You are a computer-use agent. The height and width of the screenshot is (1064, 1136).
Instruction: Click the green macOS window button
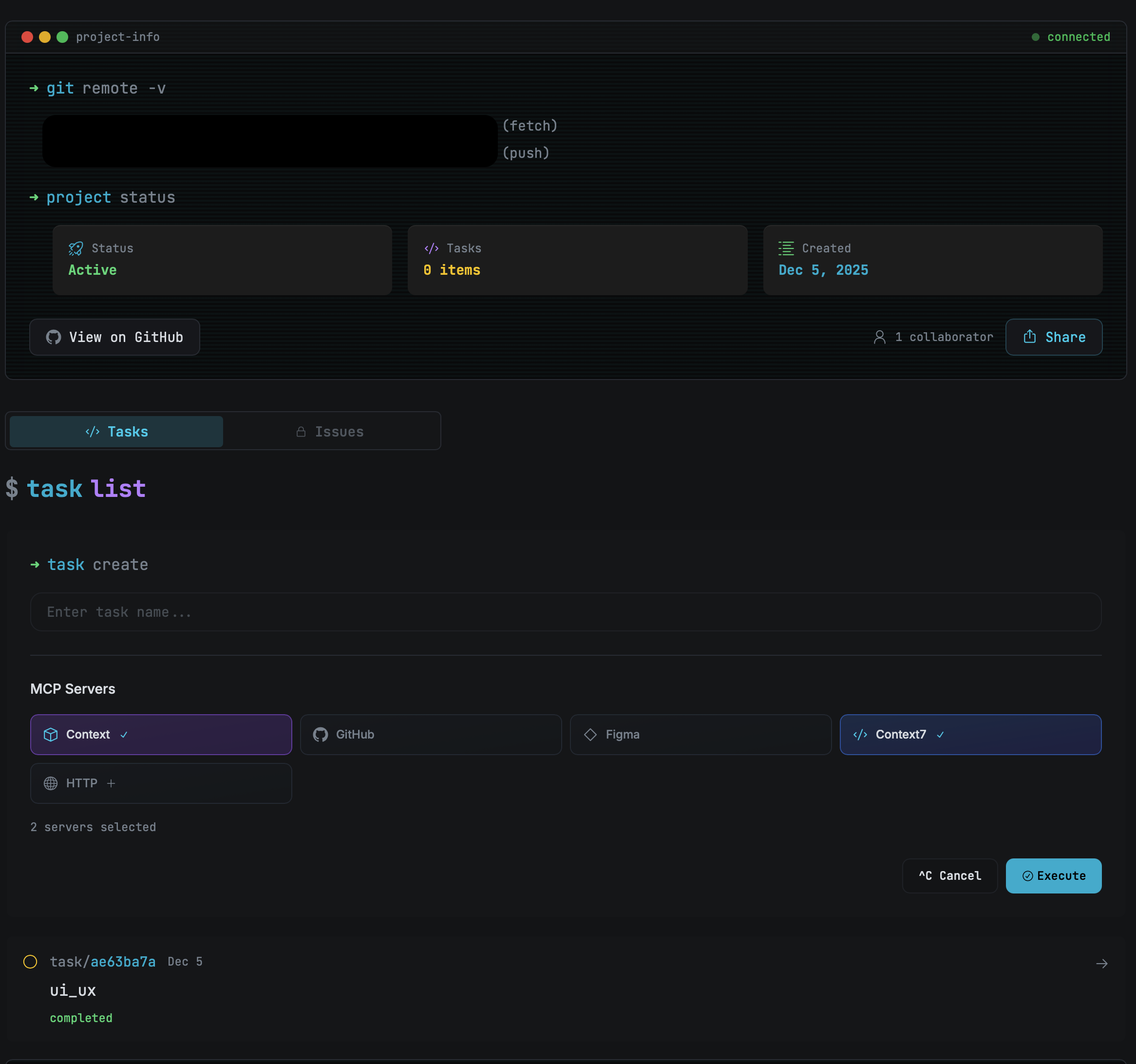[62, 37]
